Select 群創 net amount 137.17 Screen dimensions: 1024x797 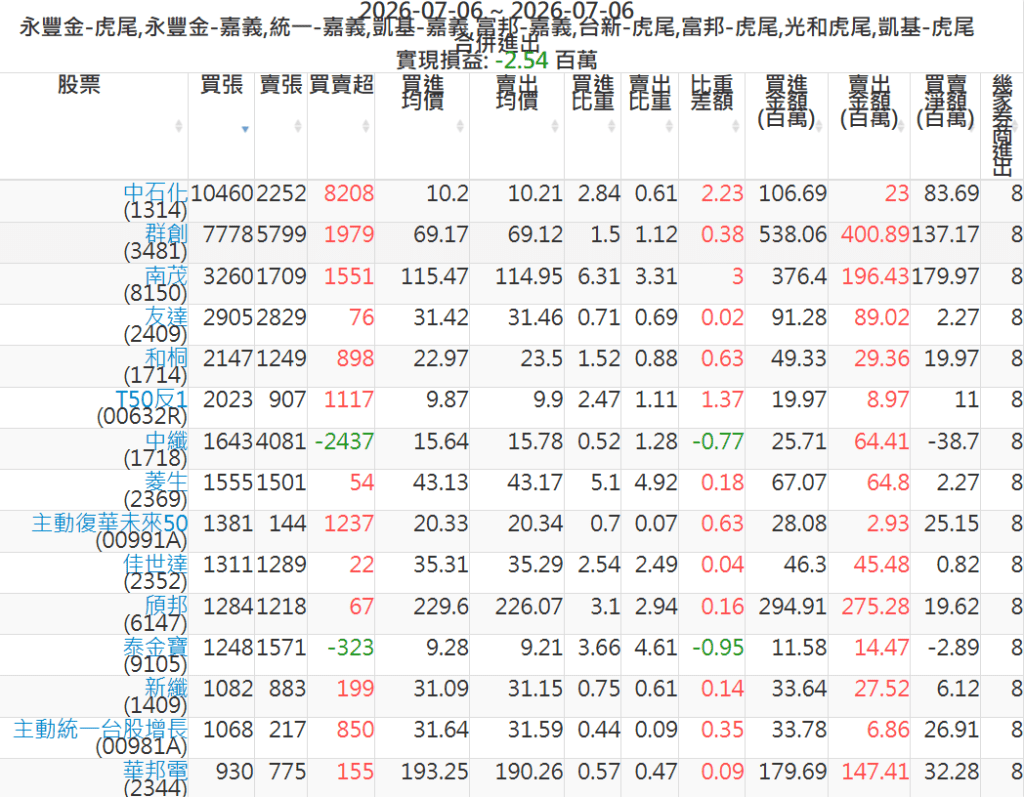point(945,235)
